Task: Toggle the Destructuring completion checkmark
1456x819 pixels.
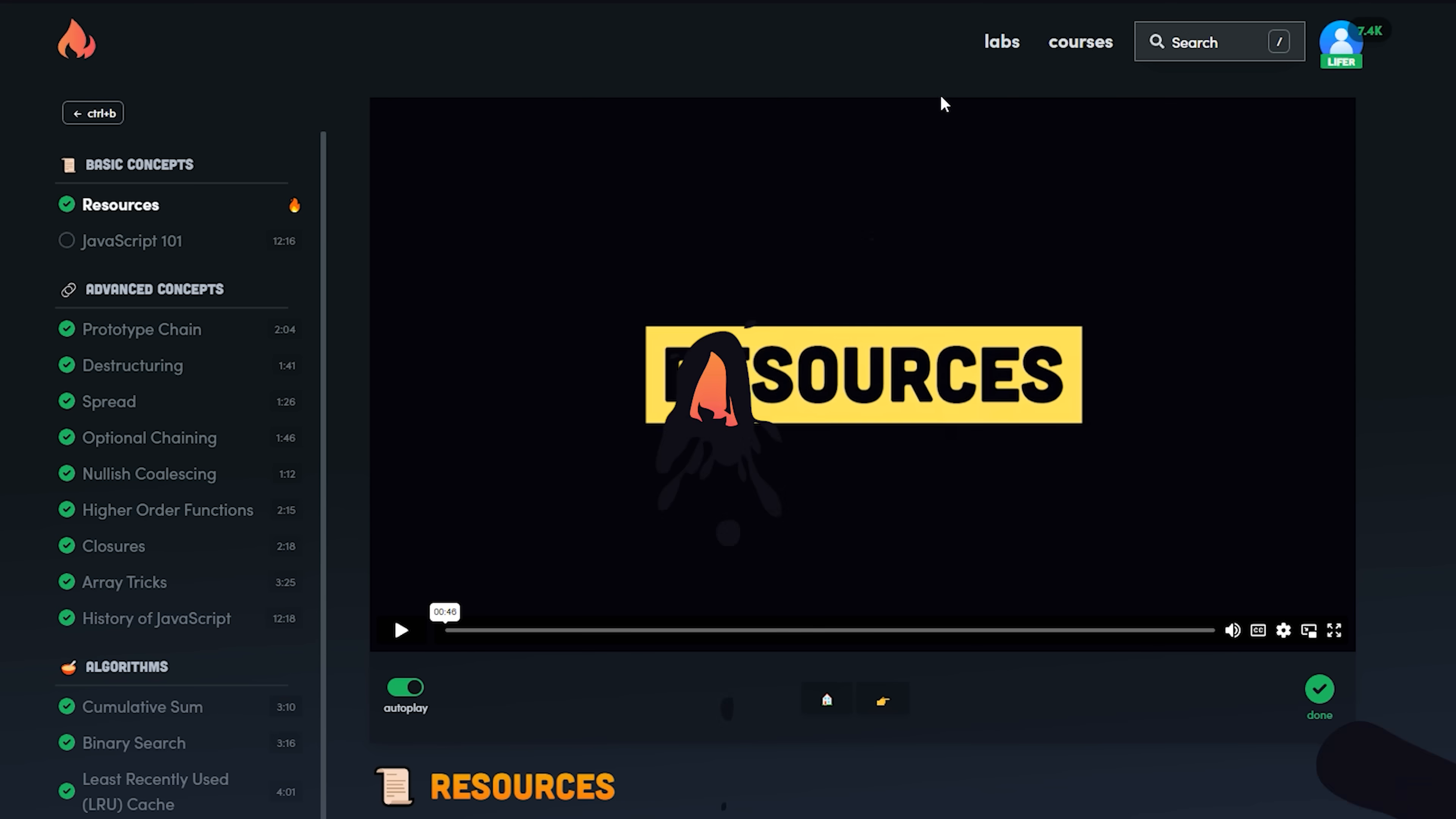Action: coord(67,364)
